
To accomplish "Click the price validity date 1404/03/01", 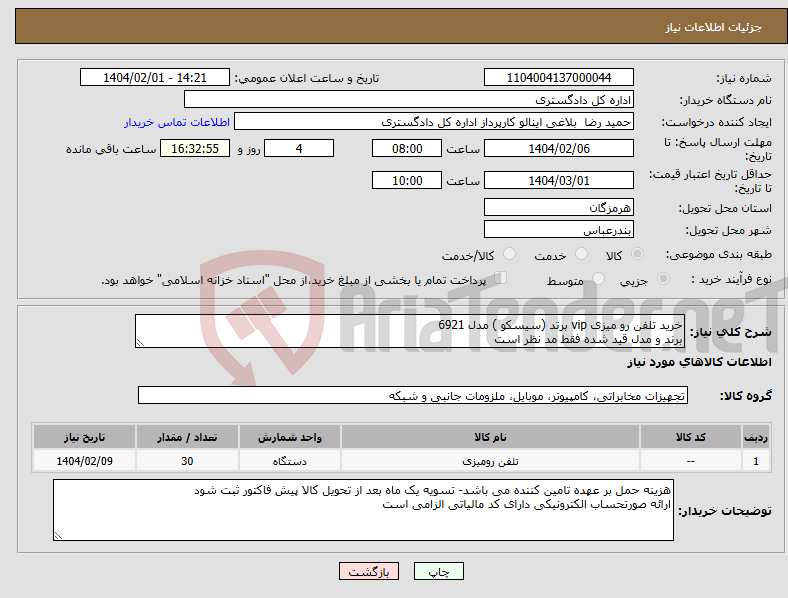I will [x=558, y=180].
